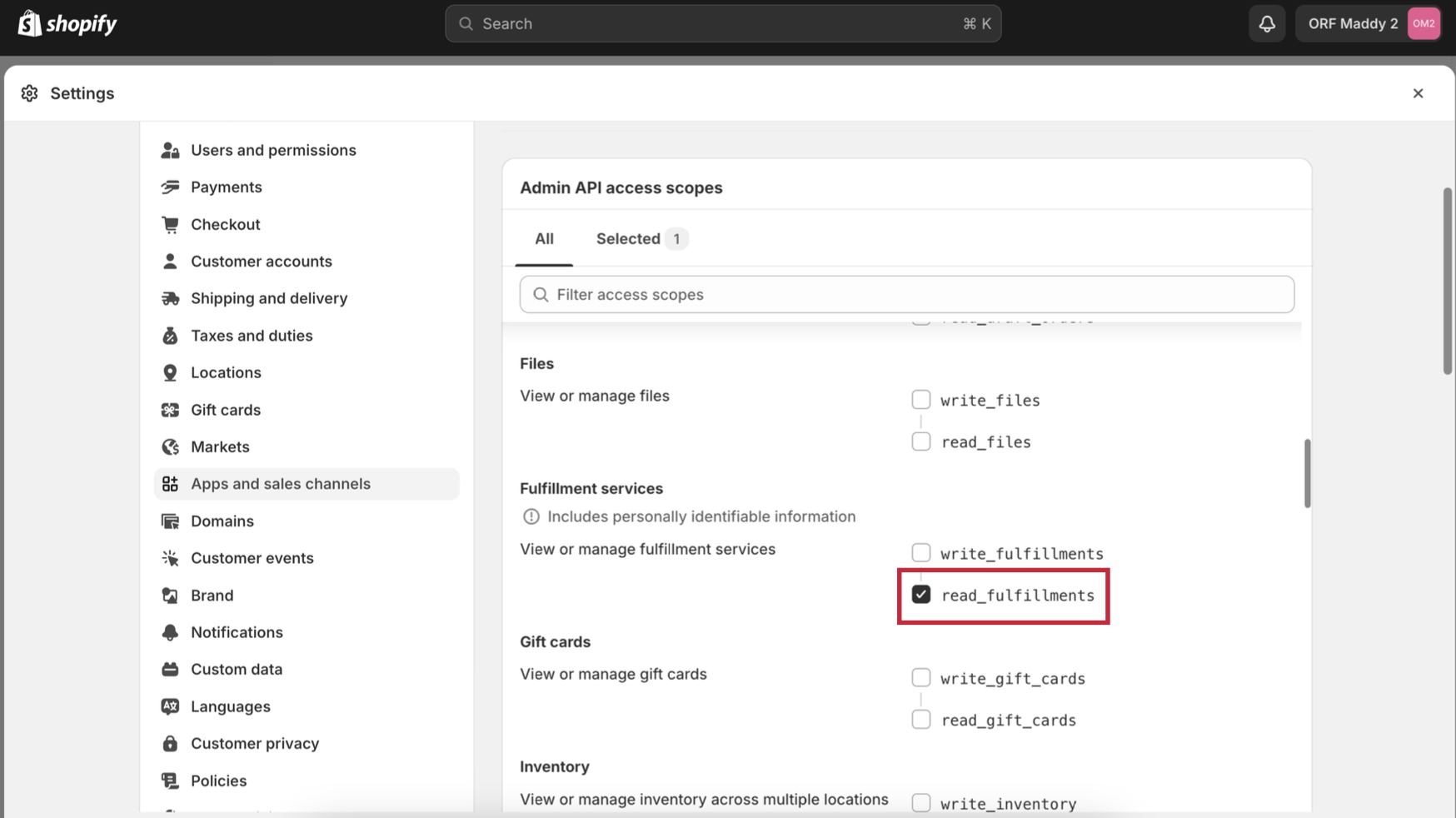Image resolution: width=1456 pixels, height=818 pixels.
Task: Enable the read_files scope
Action: pyautogui.click(x=920, y=441)
